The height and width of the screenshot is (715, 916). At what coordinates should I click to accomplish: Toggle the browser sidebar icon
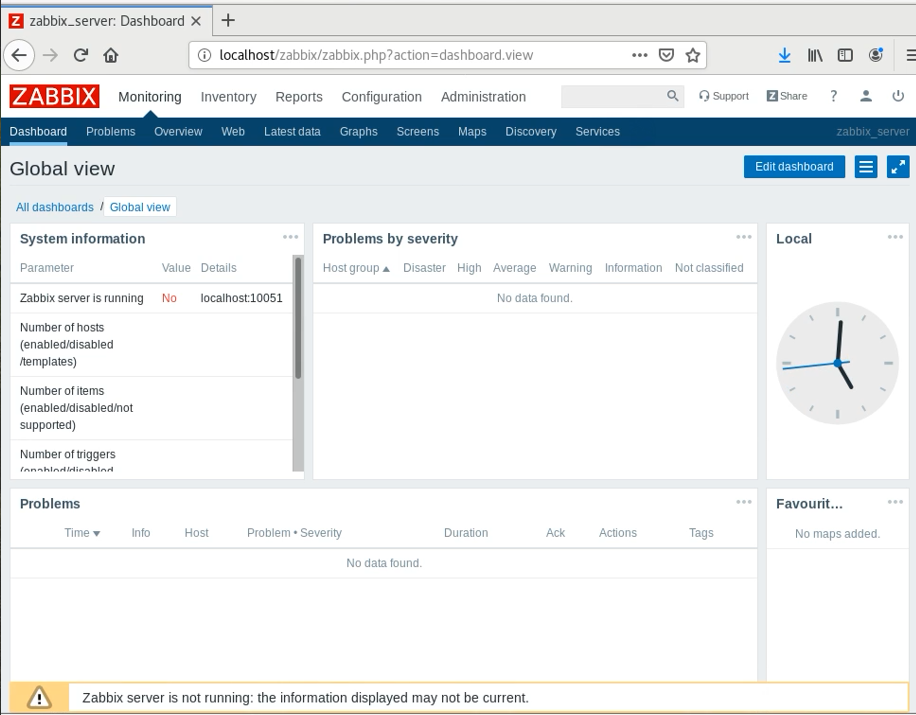click(845, 55)
